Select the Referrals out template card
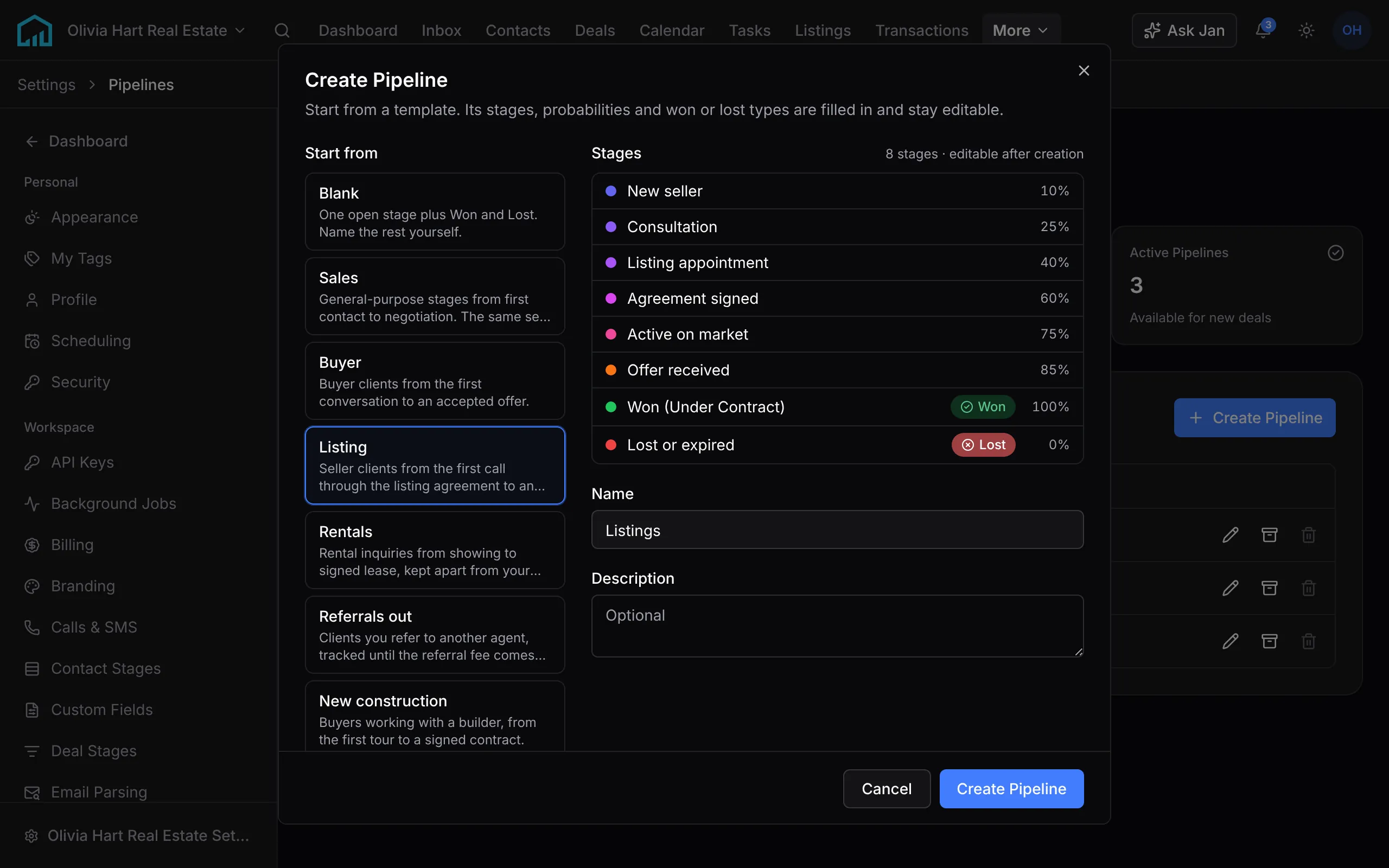This screenshot has width=1389, height=868. coord(435,635)
